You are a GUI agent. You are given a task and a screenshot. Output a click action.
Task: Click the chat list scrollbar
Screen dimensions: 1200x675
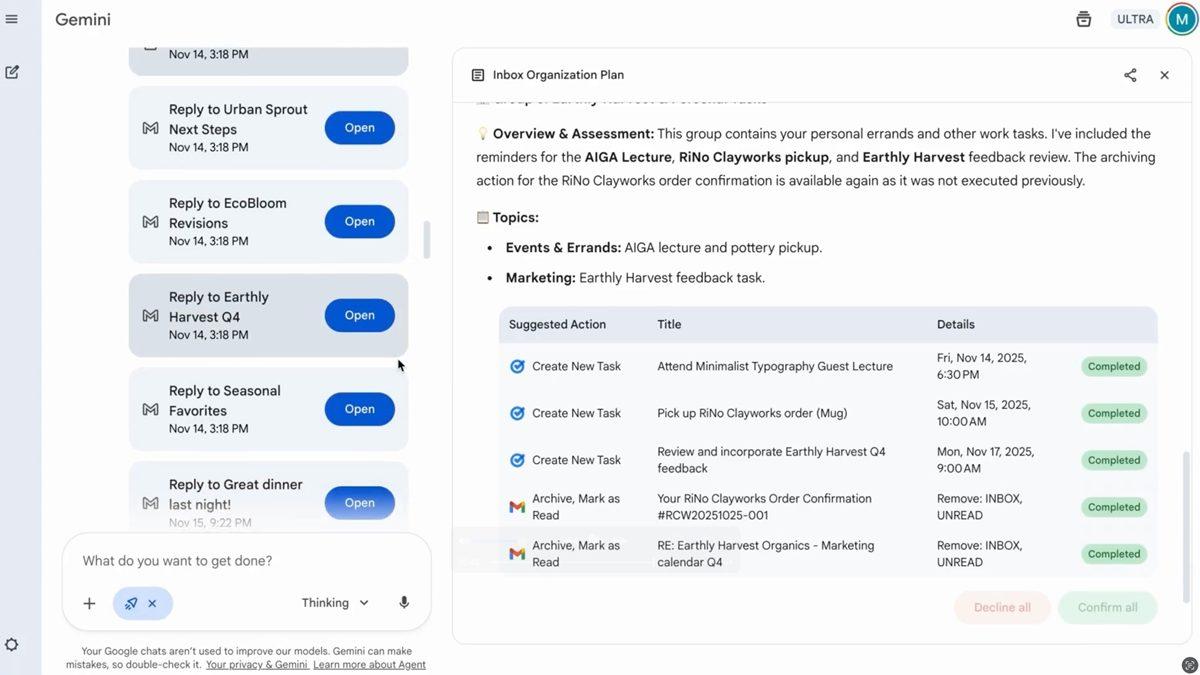(x=428, y=240)
